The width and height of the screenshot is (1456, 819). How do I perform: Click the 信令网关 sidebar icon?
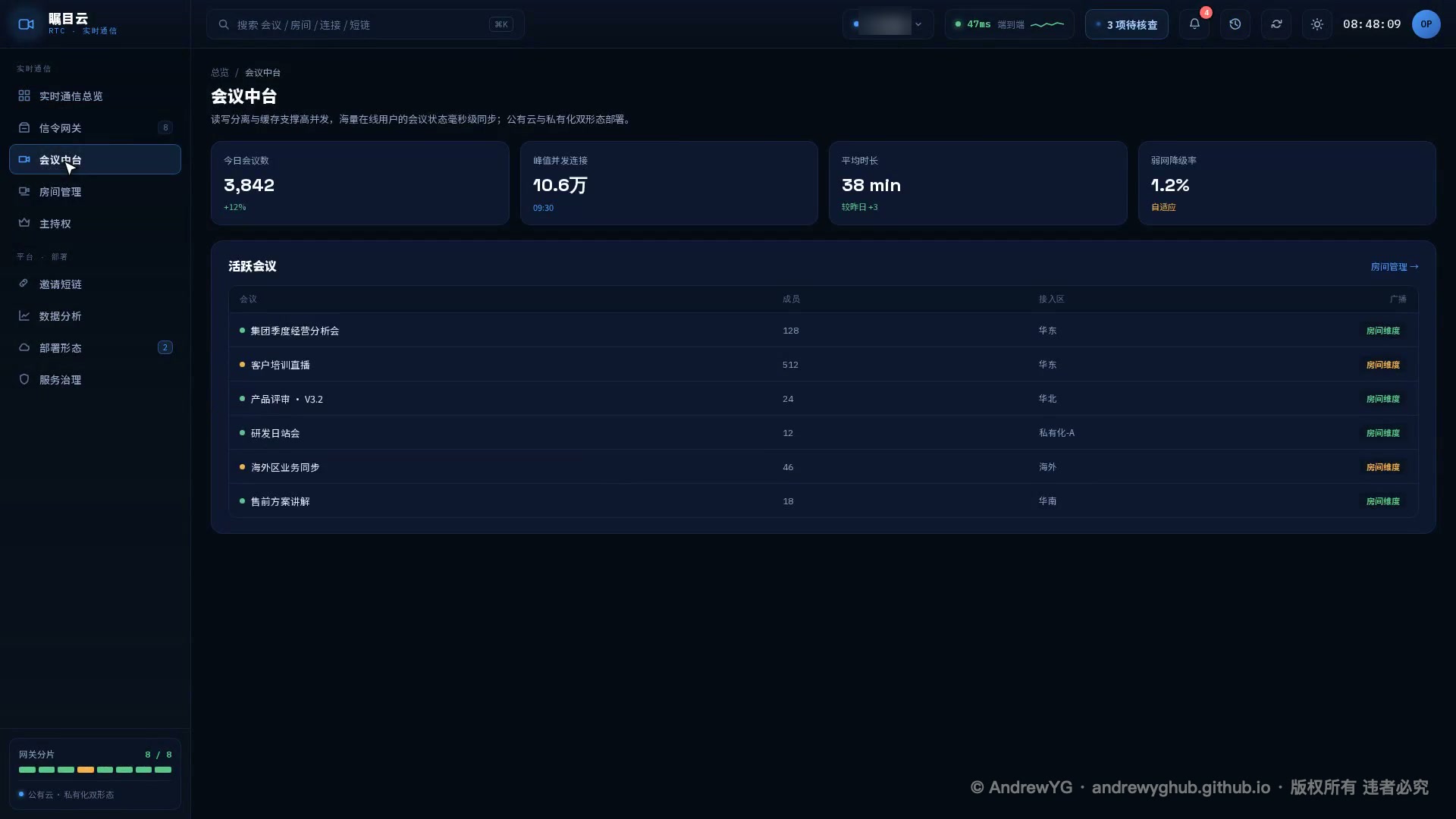pos(24,127)
